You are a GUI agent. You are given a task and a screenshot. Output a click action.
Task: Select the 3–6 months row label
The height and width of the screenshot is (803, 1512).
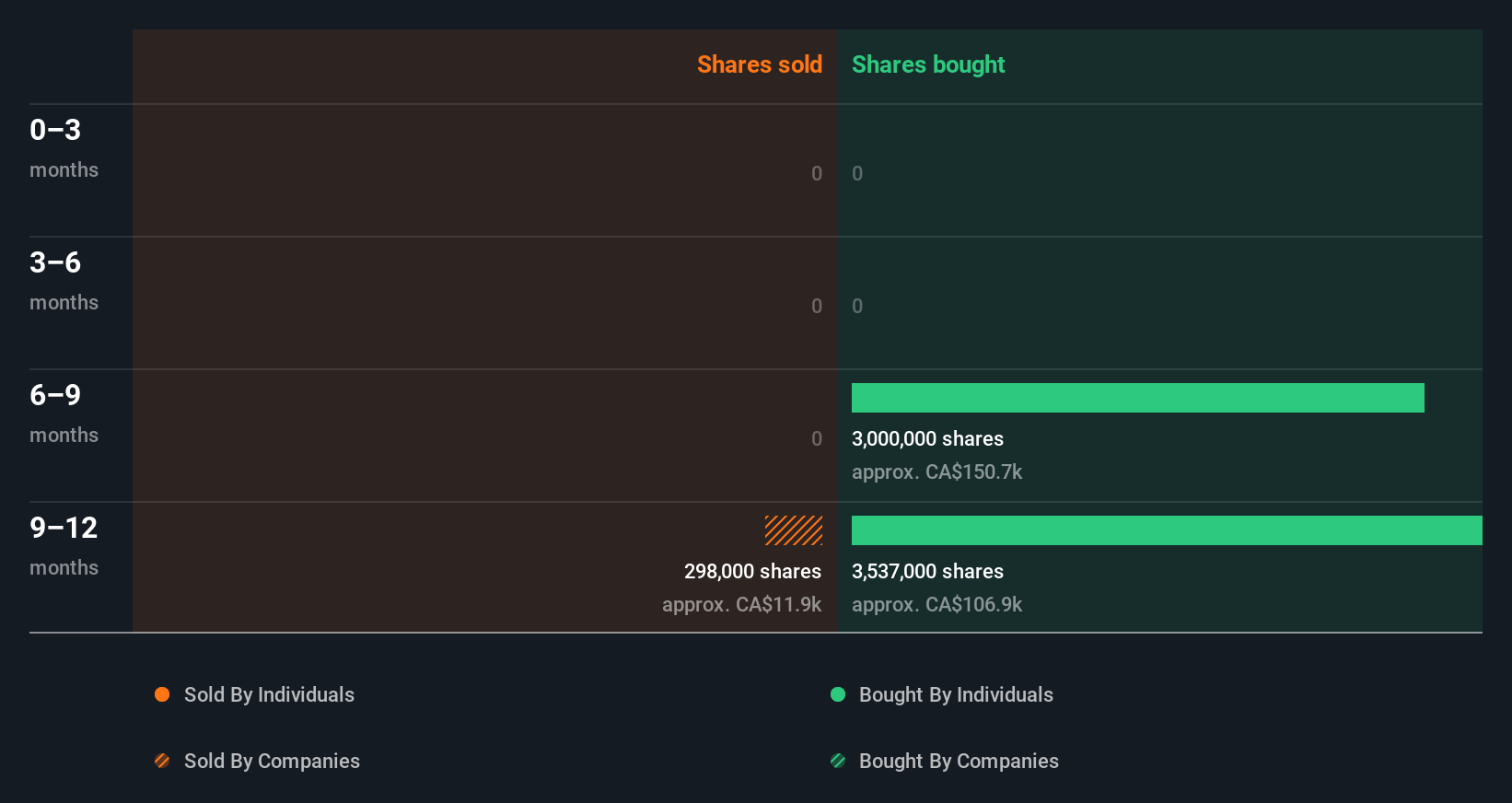64,280
